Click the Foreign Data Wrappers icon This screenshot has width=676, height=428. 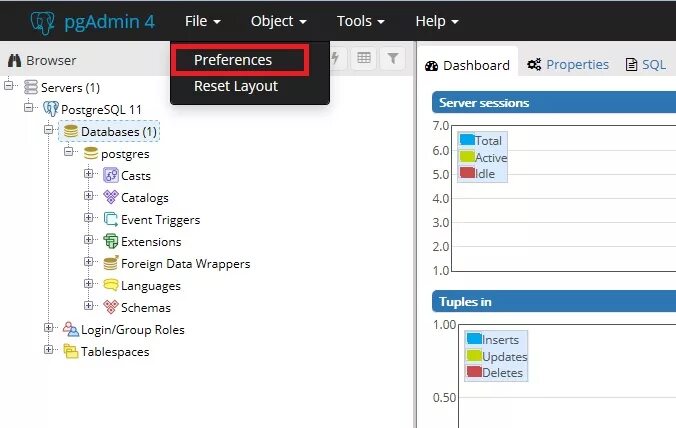[111, 263]
